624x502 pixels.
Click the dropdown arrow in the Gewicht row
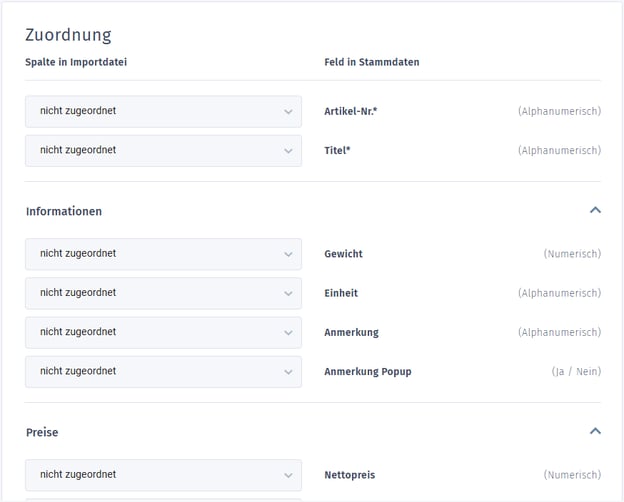288,254
